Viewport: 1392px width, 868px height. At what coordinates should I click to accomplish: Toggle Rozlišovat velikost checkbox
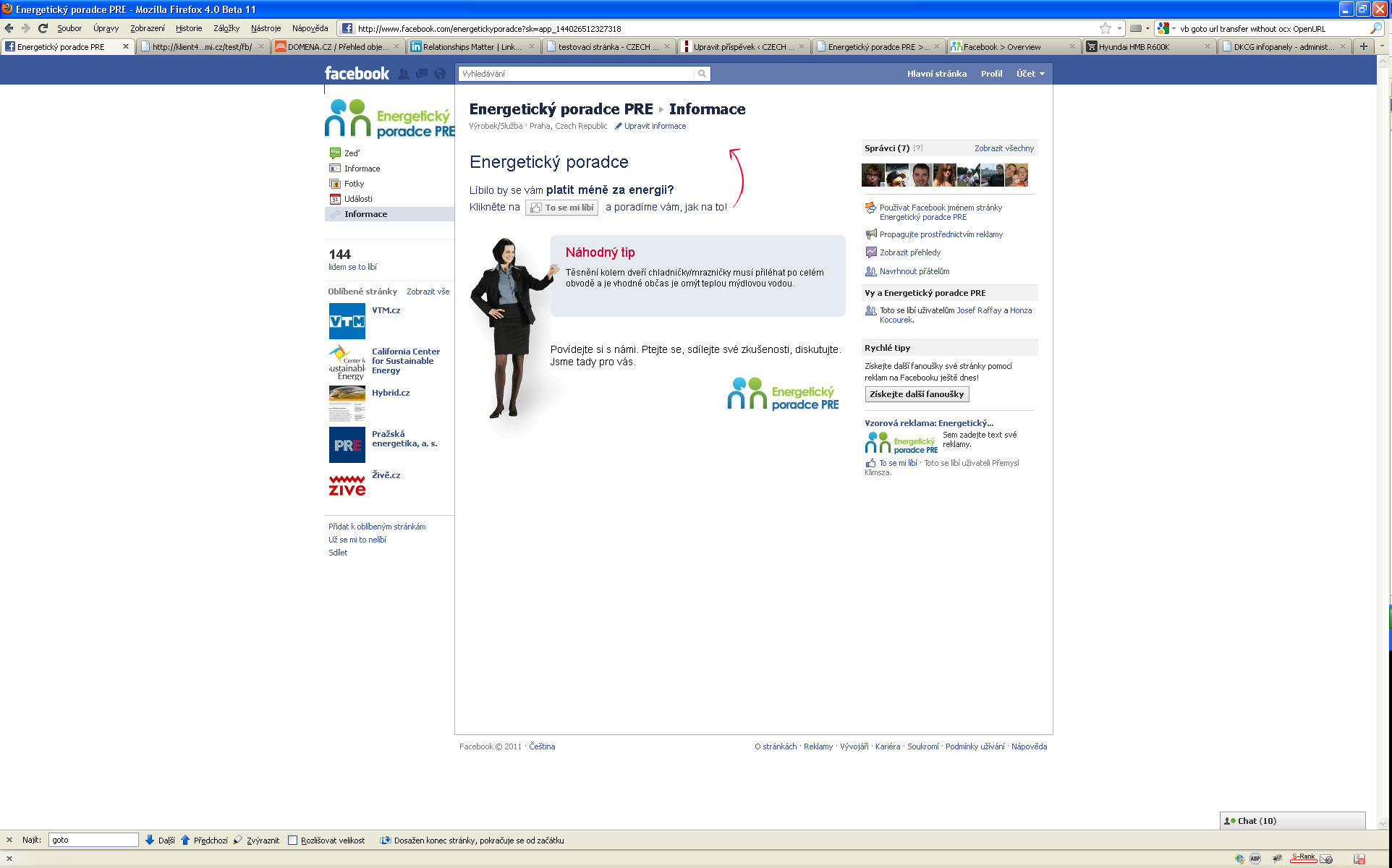[x=293, y=840]
